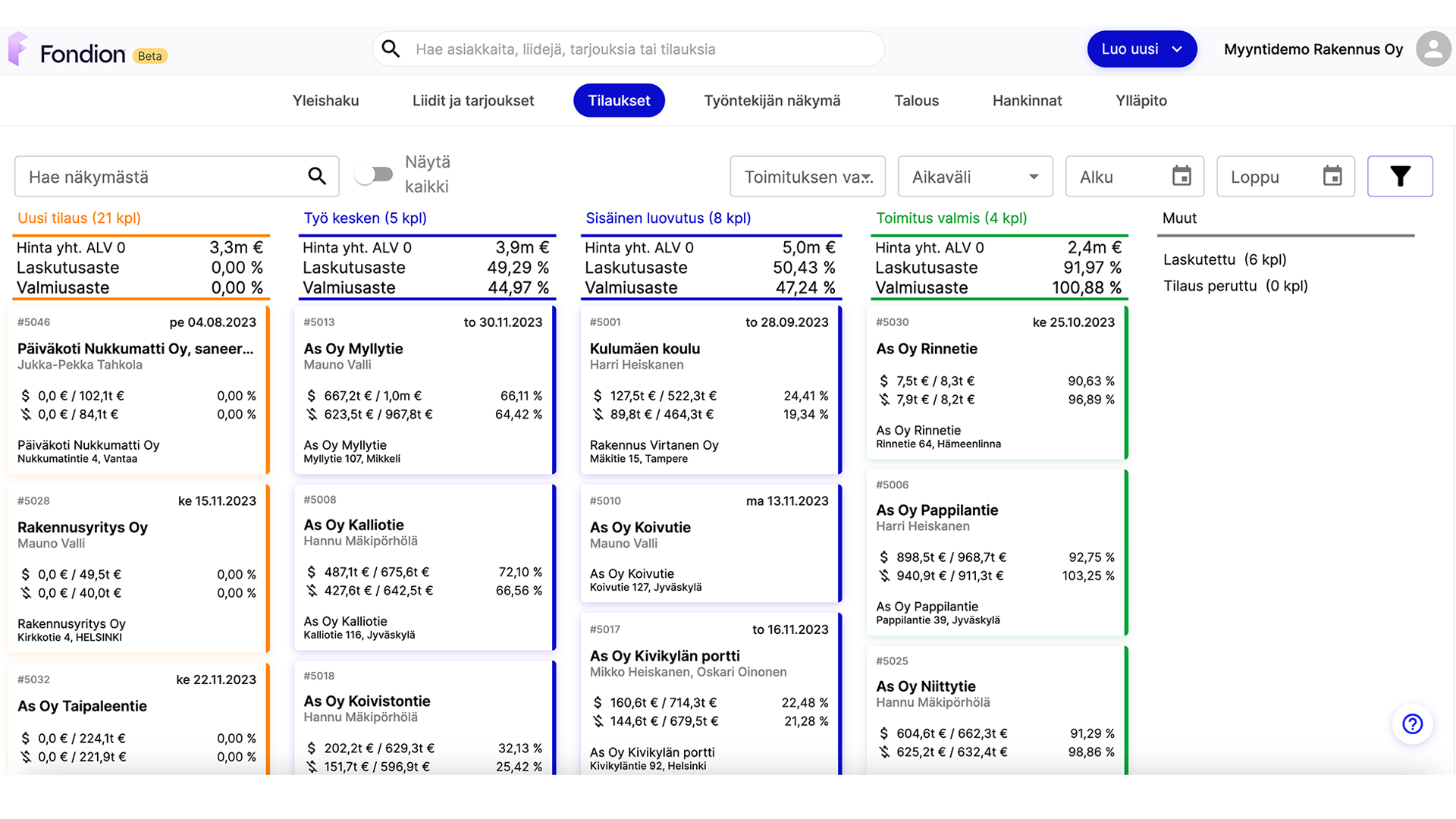Viewport: 1456px width, 819px height.
Task: Click crossed-dollar icon in As Oy Pappilantie card
Action: (883, 576)
